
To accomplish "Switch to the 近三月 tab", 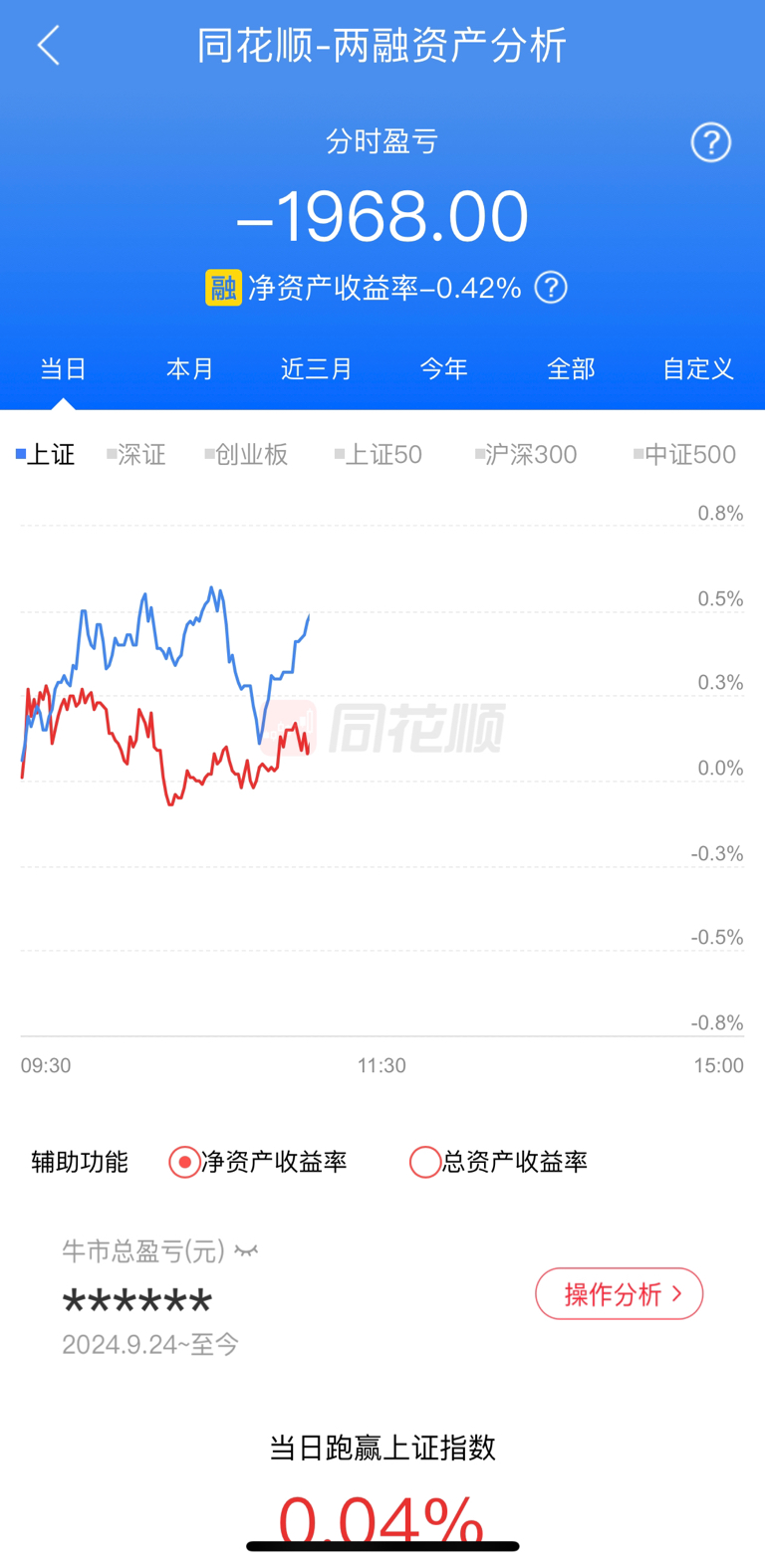I will point(317,368).
